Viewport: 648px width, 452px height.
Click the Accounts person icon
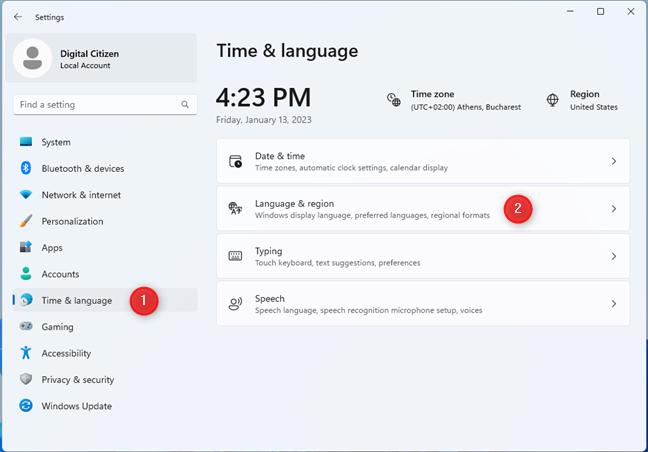point(26,274)
